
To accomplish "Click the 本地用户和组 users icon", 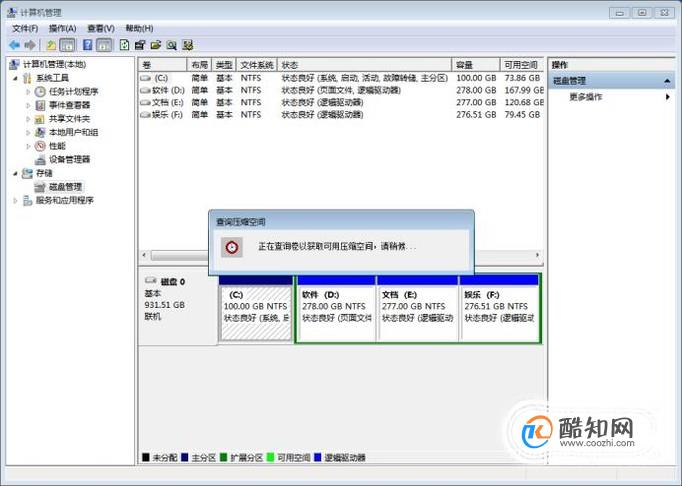I will pyautogui.click(x=40, y=132).
